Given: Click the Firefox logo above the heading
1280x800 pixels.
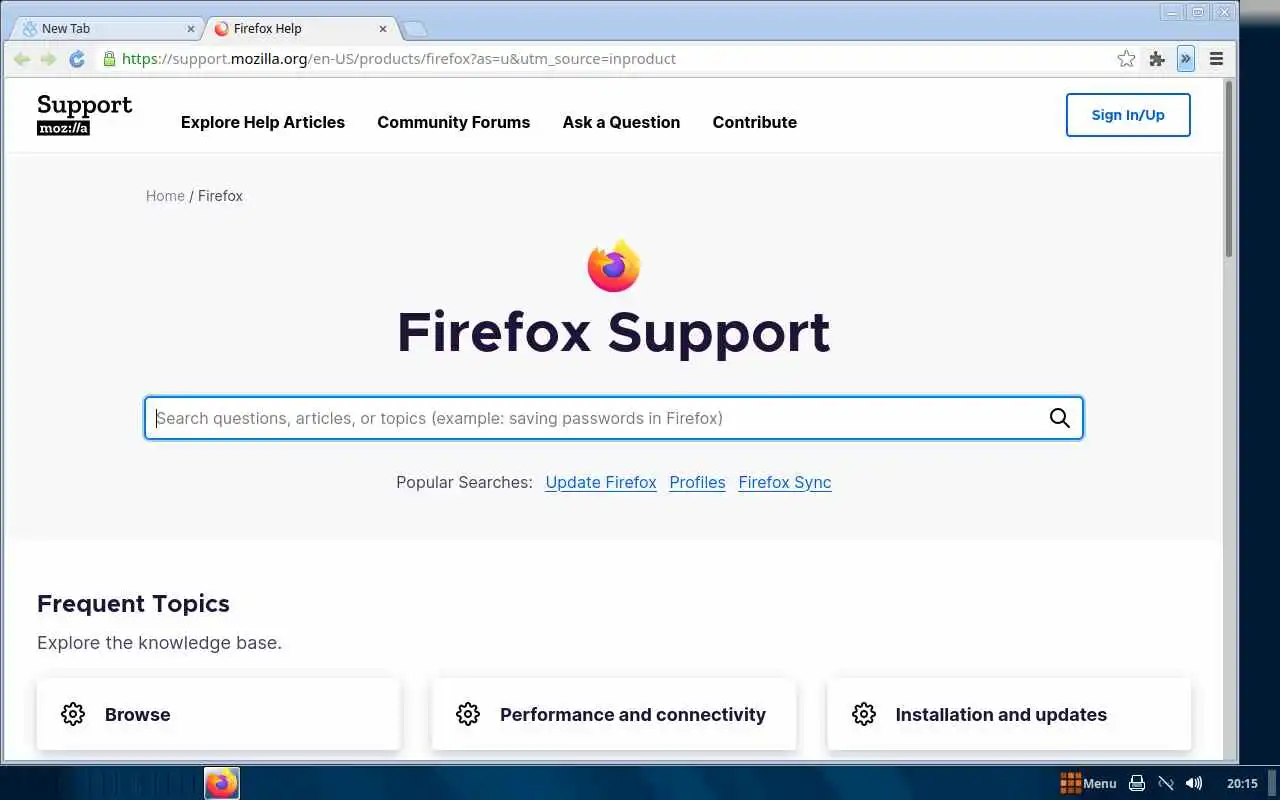Looking at the screenshot, I should point(613,266).
